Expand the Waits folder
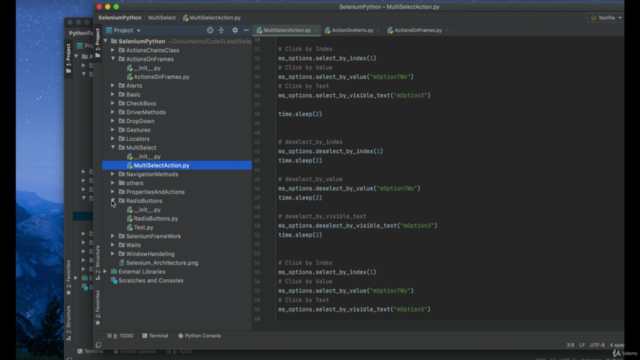The height and width of the screenshot is (360, 640). tap(113, 245)
